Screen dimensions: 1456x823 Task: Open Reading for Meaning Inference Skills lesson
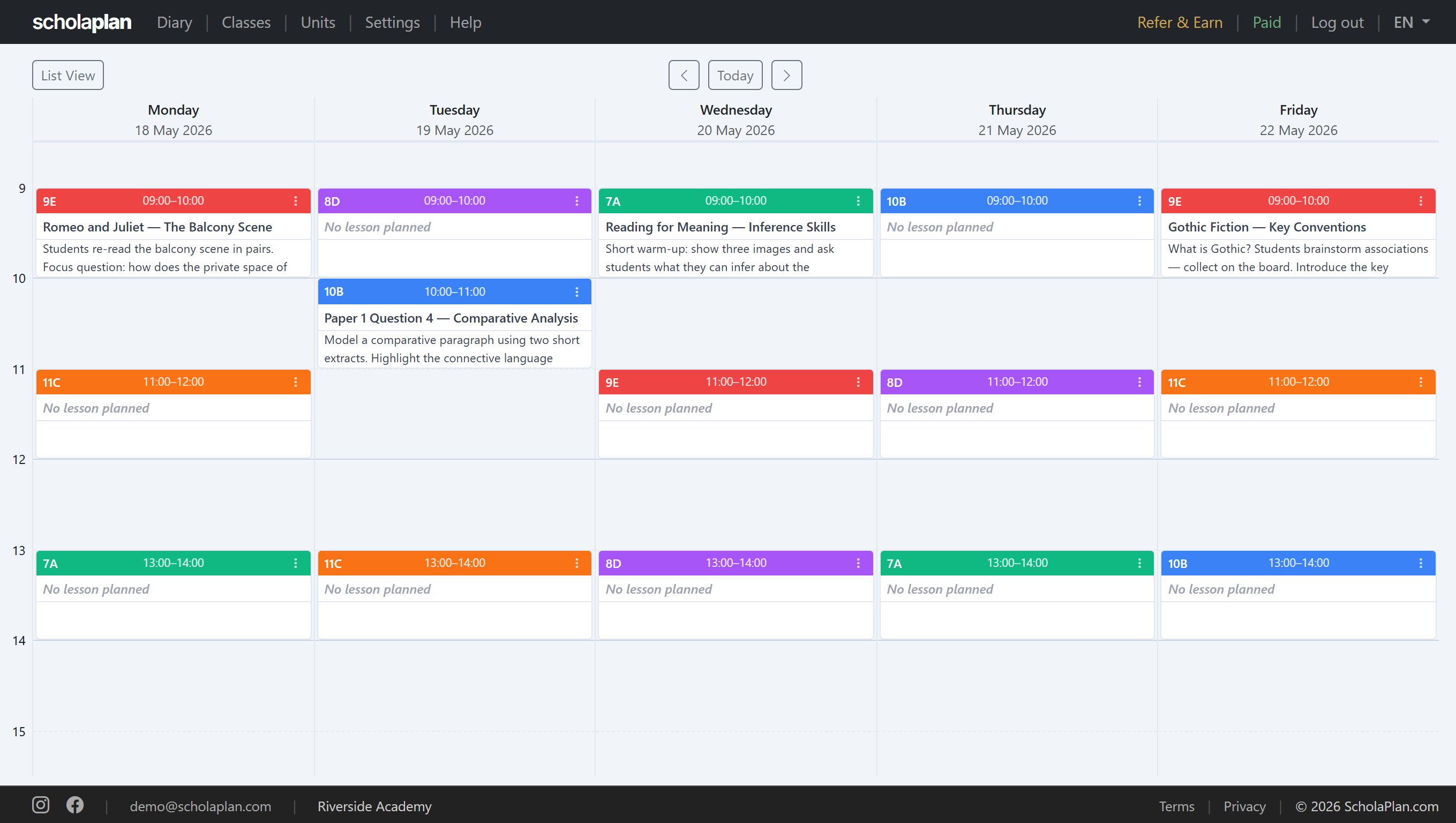point(721,227)
